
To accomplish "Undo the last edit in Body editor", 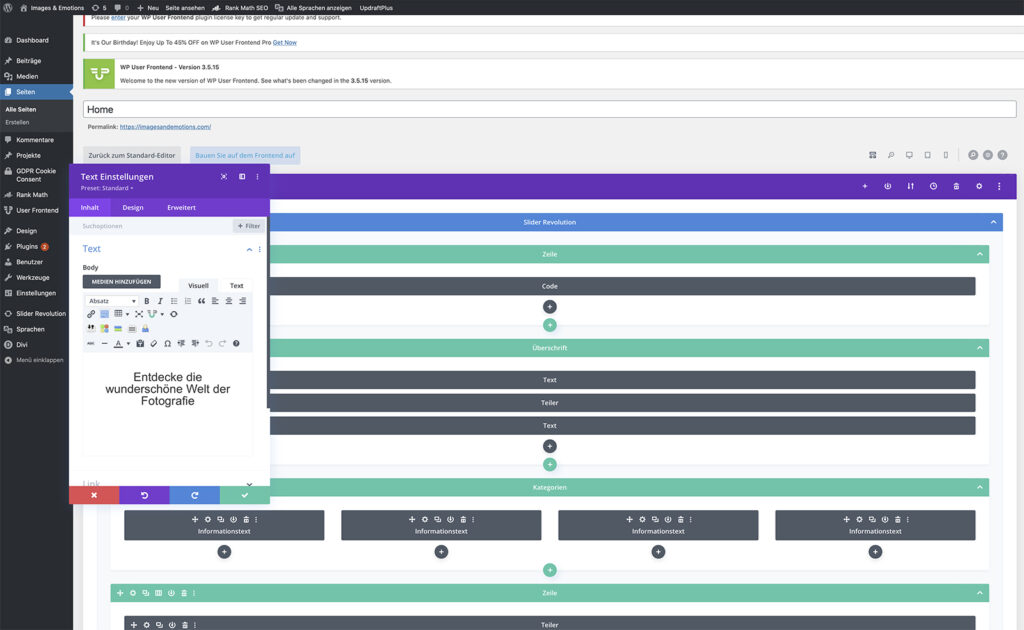I will click(x=208, y=343).
